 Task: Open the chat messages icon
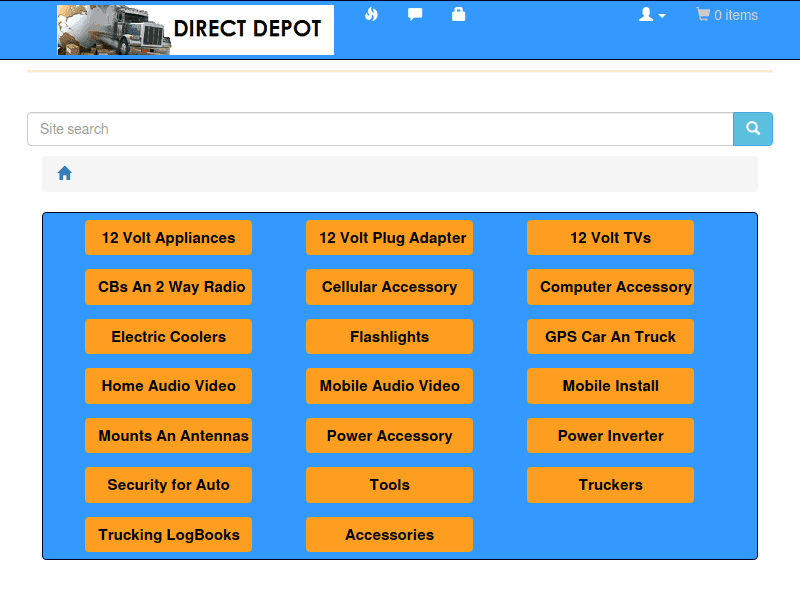(x=415, y=15)
